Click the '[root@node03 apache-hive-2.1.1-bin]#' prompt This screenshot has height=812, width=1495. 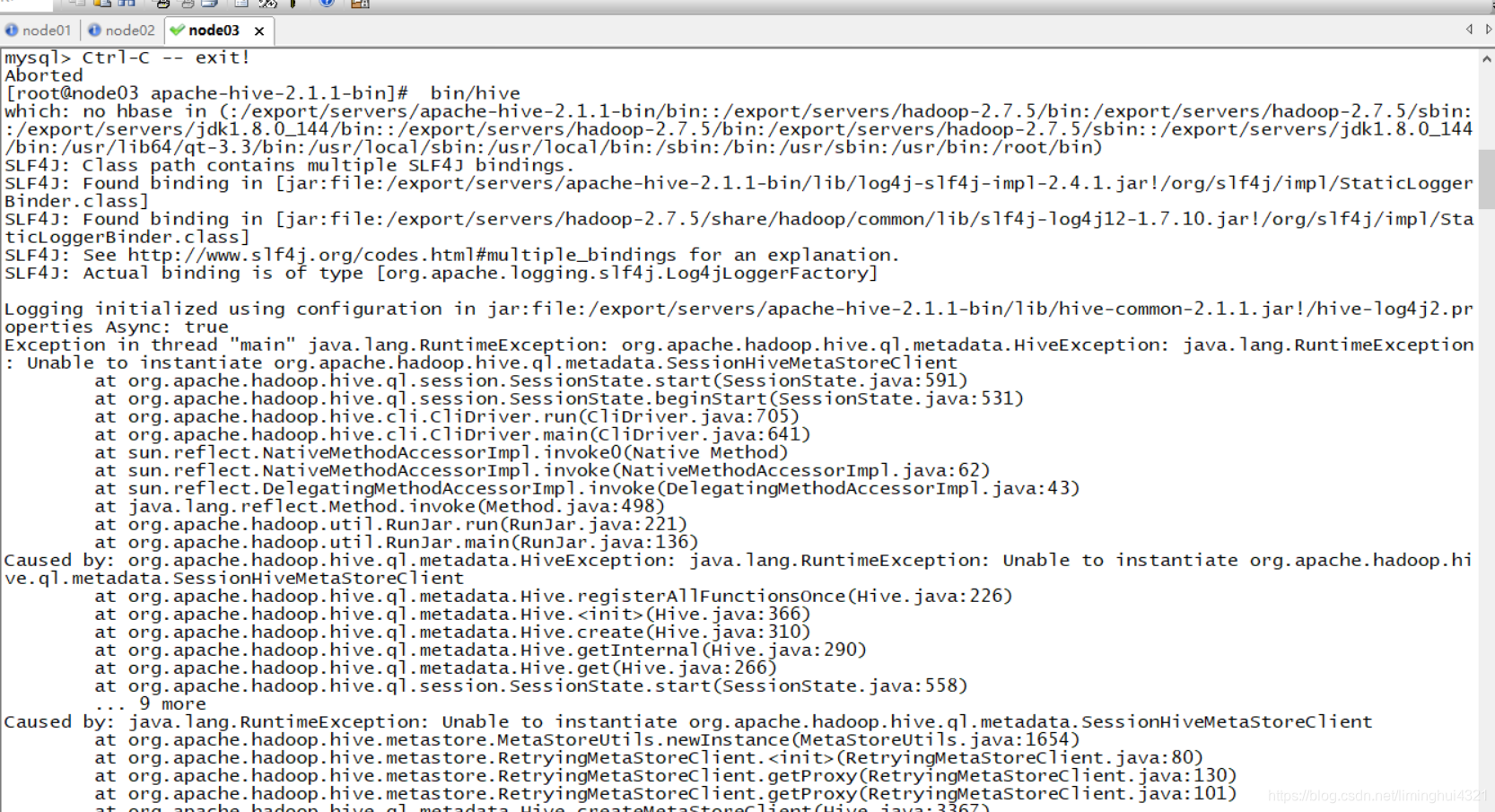pyautogui.click(x=206, y=93)
